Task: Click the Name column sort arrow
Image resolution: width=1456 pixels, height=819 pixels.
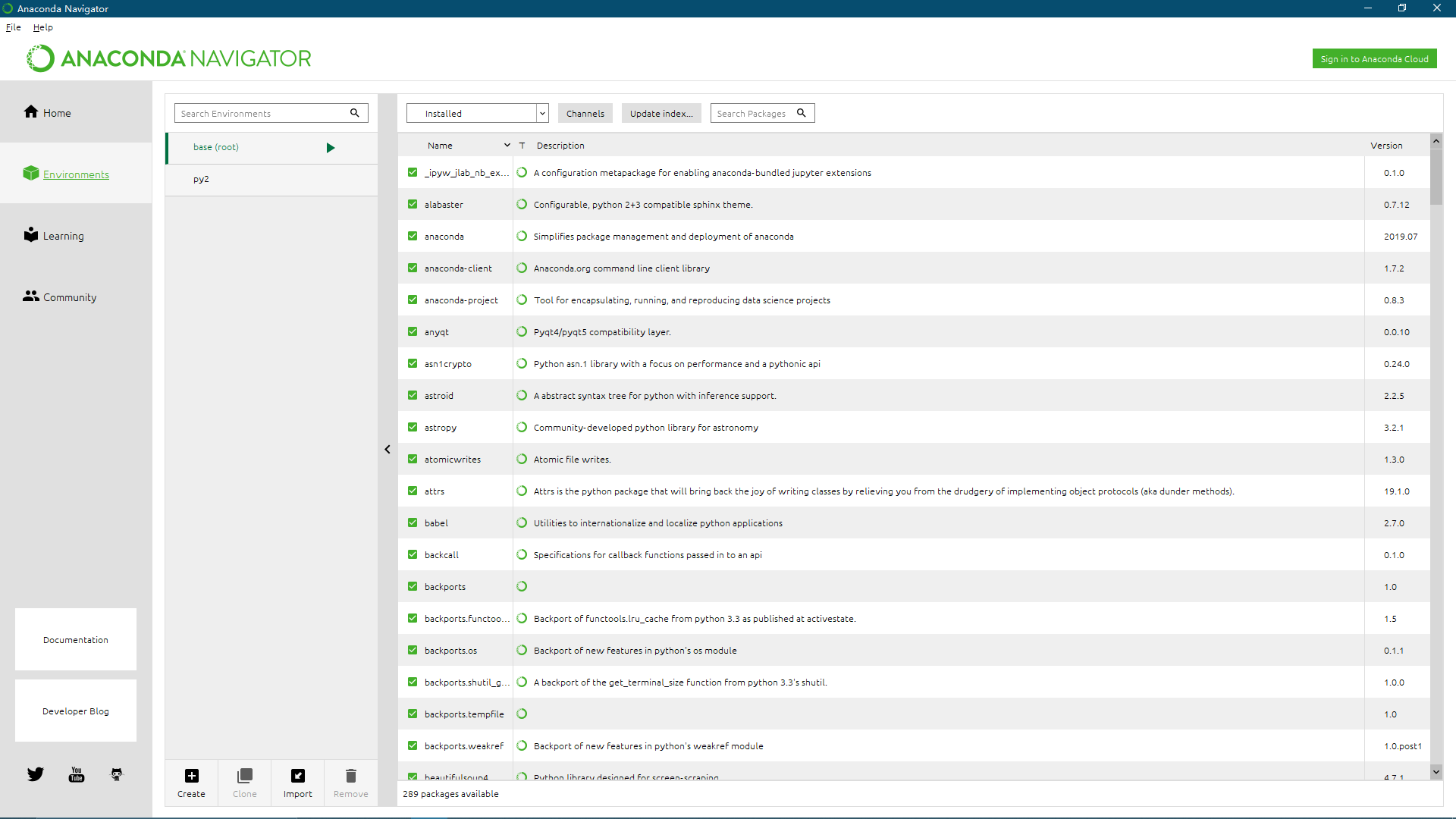Action: point(507,145)
